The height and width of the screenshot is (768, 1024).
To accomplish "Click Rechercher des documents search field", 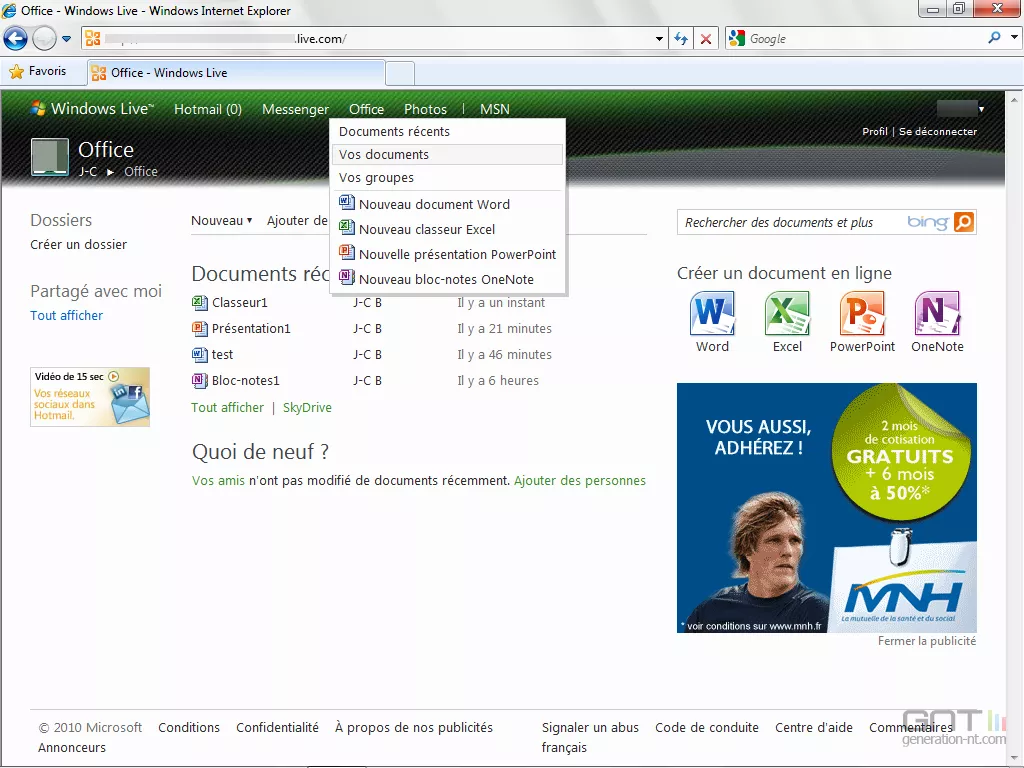I will [x=792, y=223].
